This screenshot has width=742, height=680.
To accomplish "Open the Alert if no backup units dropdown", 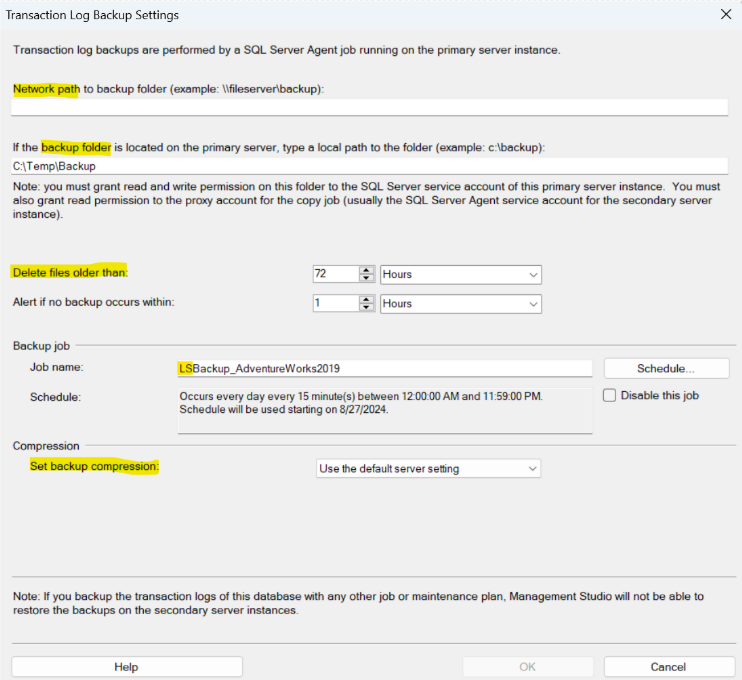I will [x=460, y=303].
